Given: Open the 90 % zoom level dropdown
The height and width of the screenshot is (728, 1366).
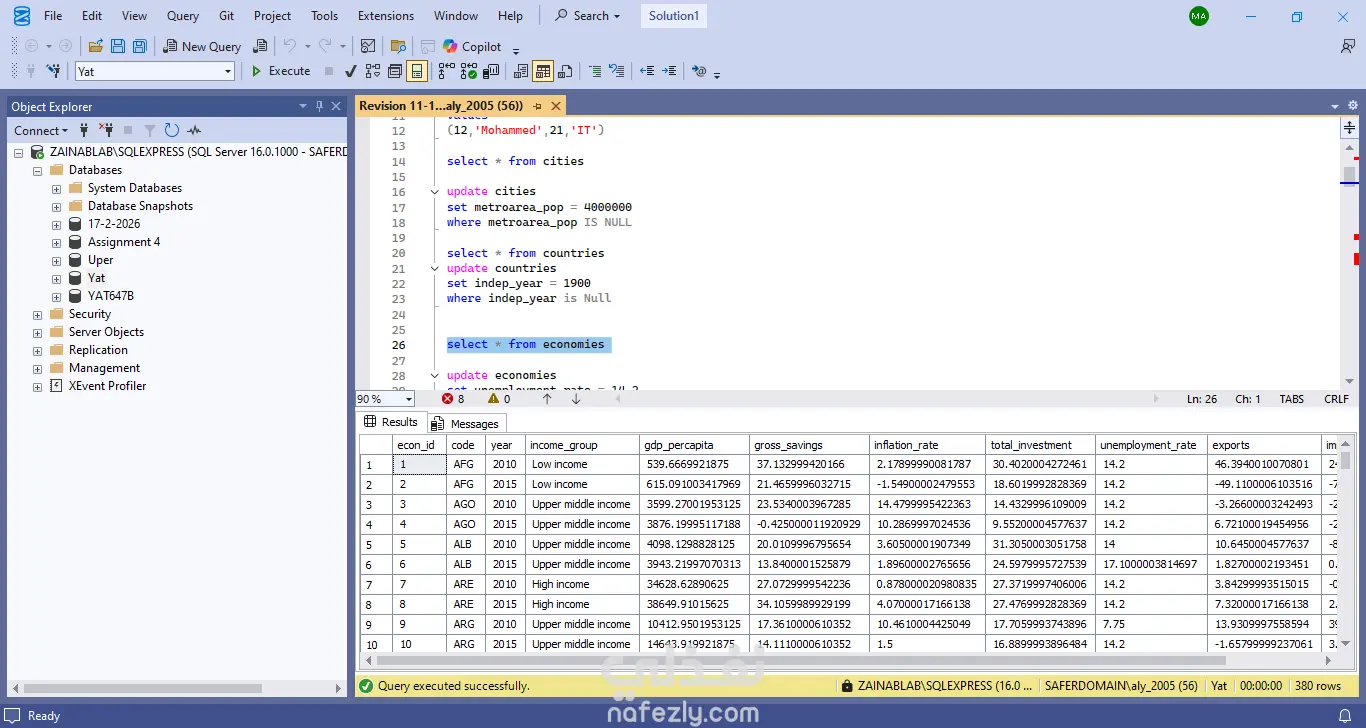Looking at the screenshot, I should point(409,399).
